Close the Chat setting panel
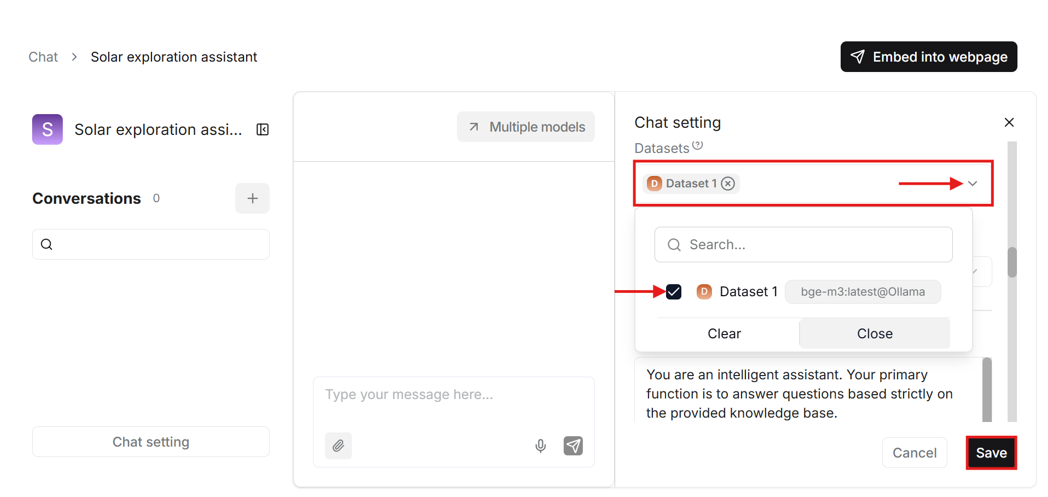 click(x=1009, y=122)
